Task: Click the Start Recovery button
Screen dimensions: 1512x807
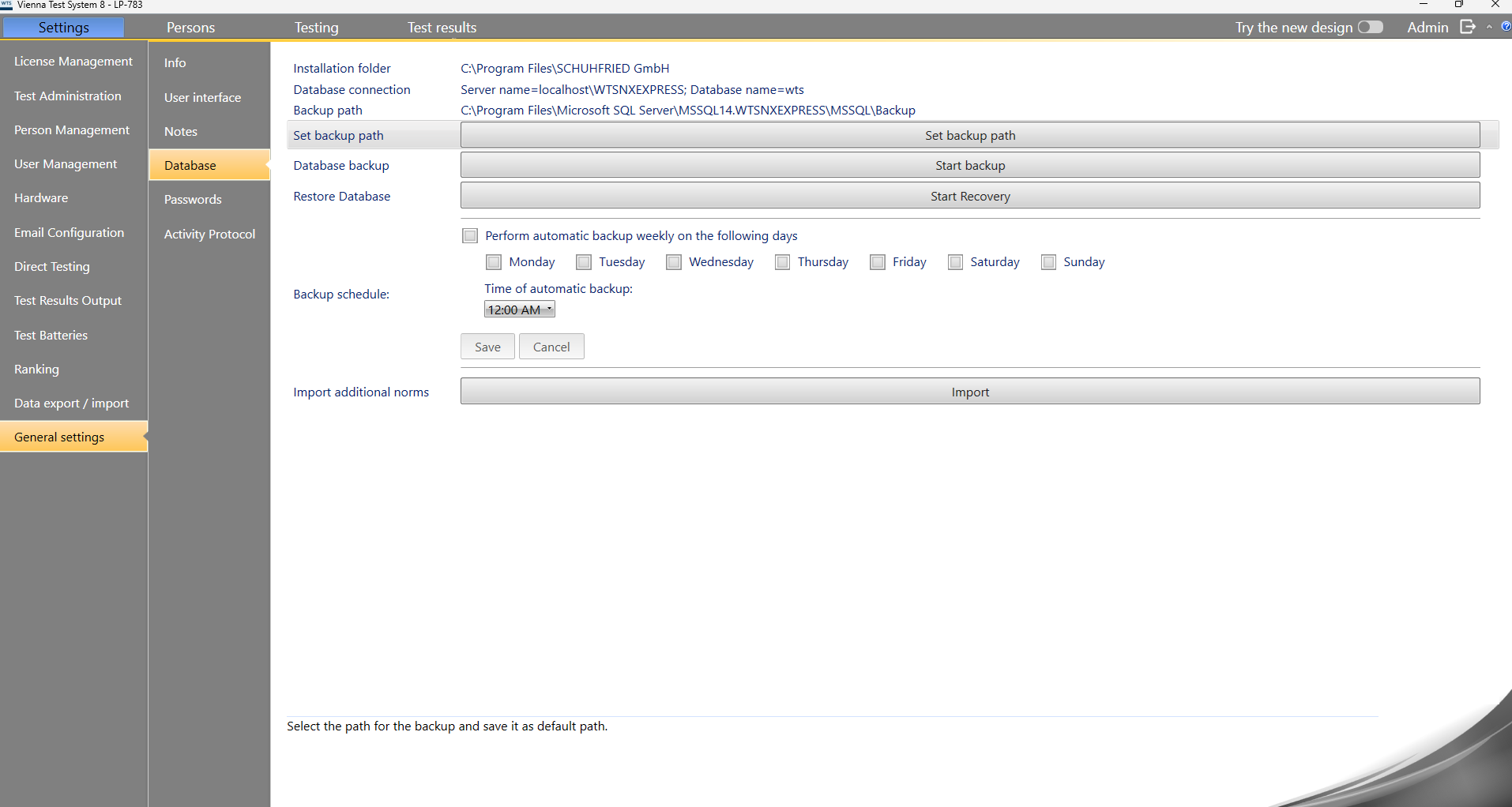Action: pyautogui.click(x=969, y=196)
